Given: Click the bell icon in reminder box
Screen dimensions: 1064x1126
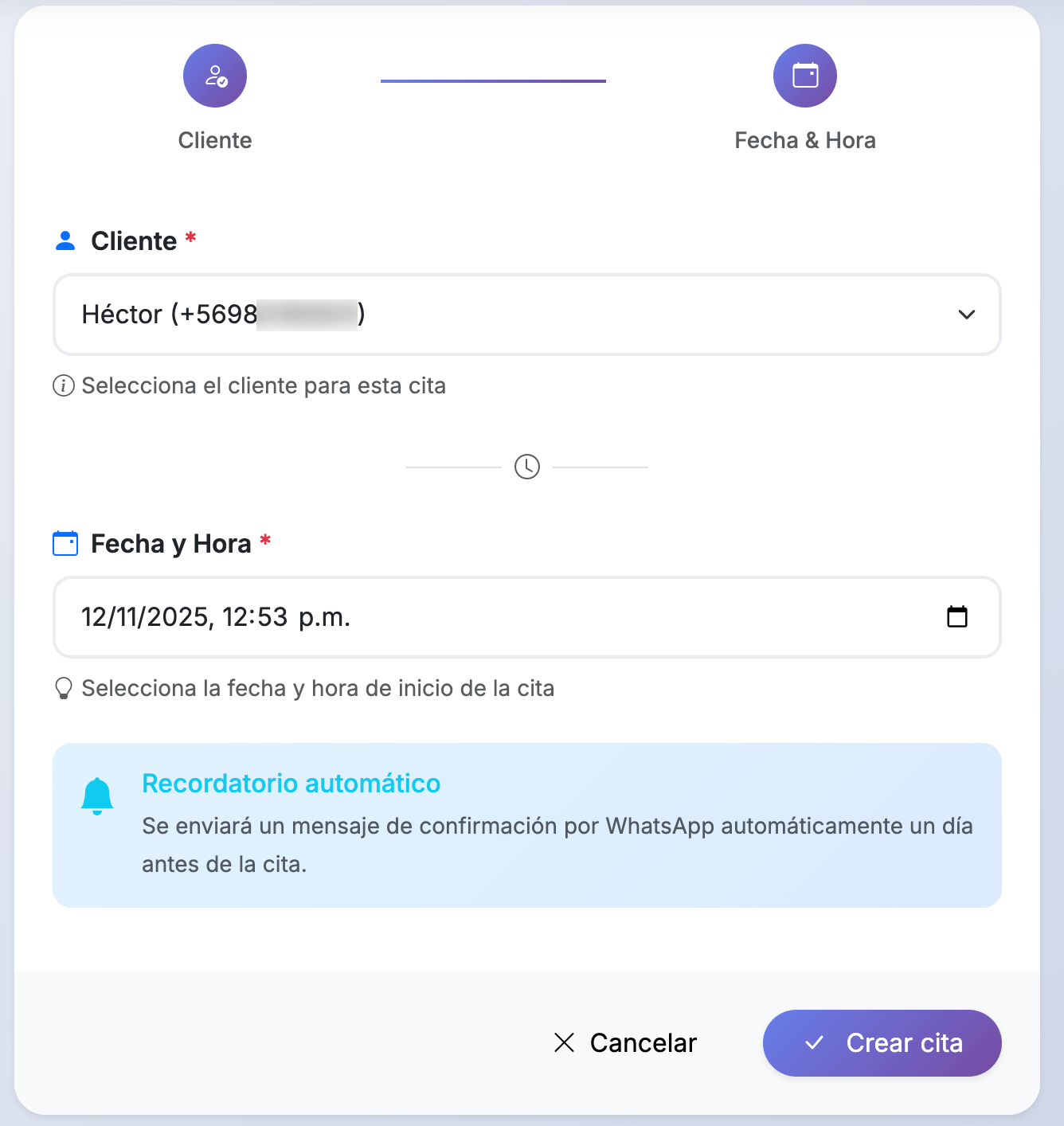Looking at the screenshot, I should click(97, 796).
